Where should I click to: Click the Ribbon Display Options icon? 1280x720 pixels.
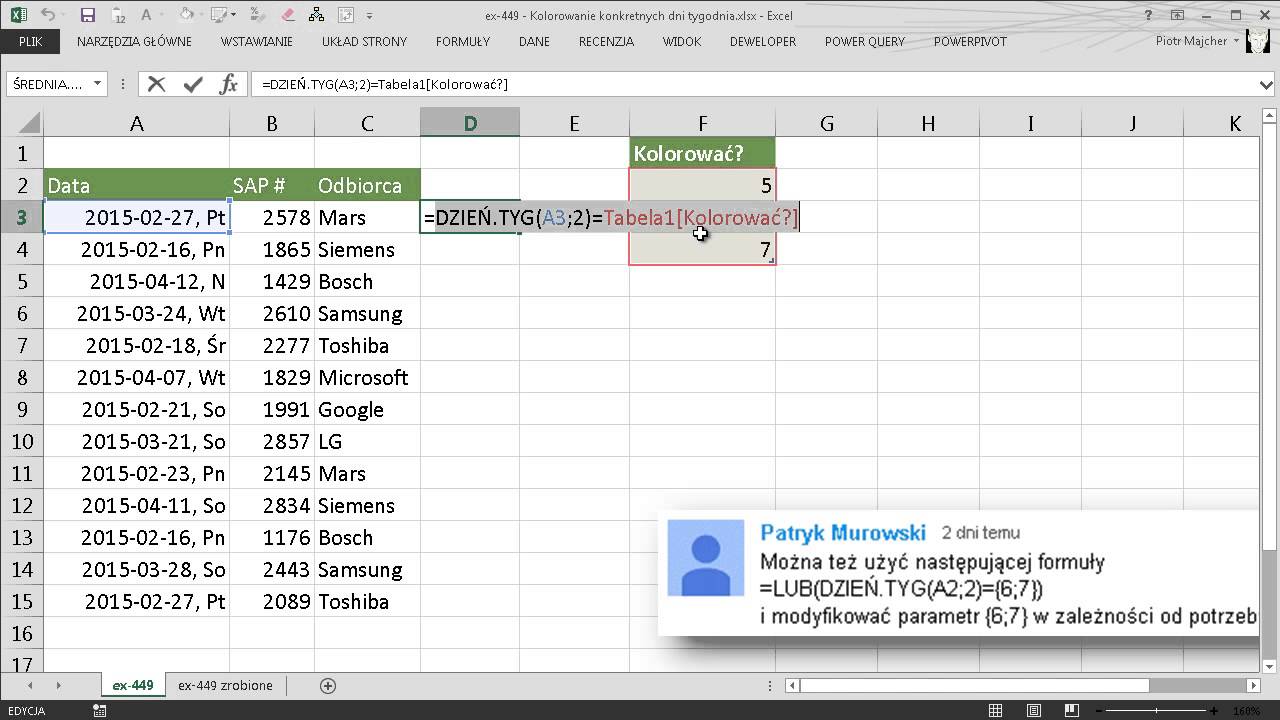point(1176,15)
